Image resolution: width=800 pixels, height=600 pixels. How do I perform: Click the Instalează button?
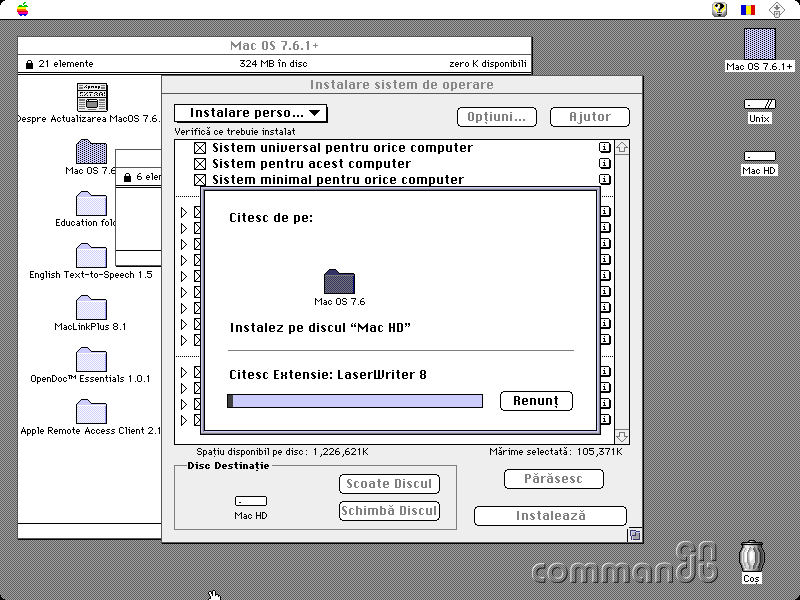pos(551,515)
